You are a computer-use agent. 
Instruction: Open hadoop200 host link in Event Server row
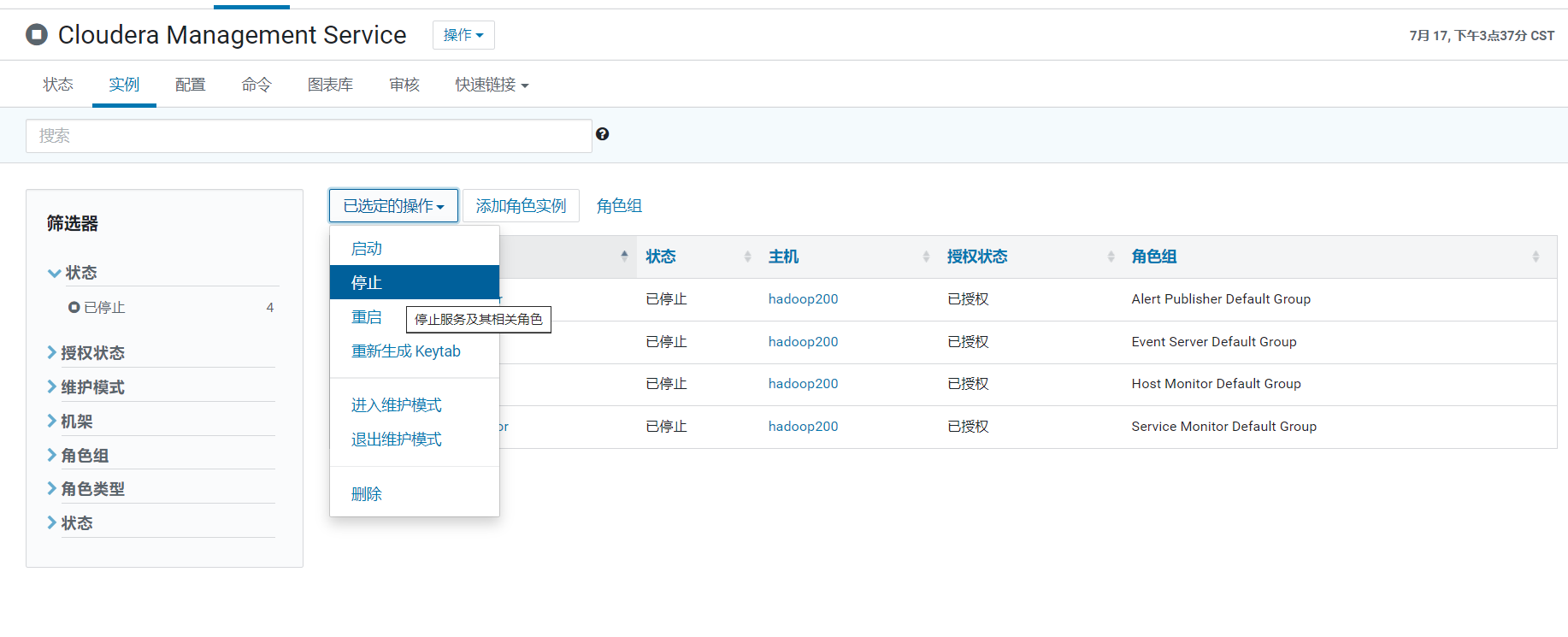pyautogui.click(x=803, y=342)
